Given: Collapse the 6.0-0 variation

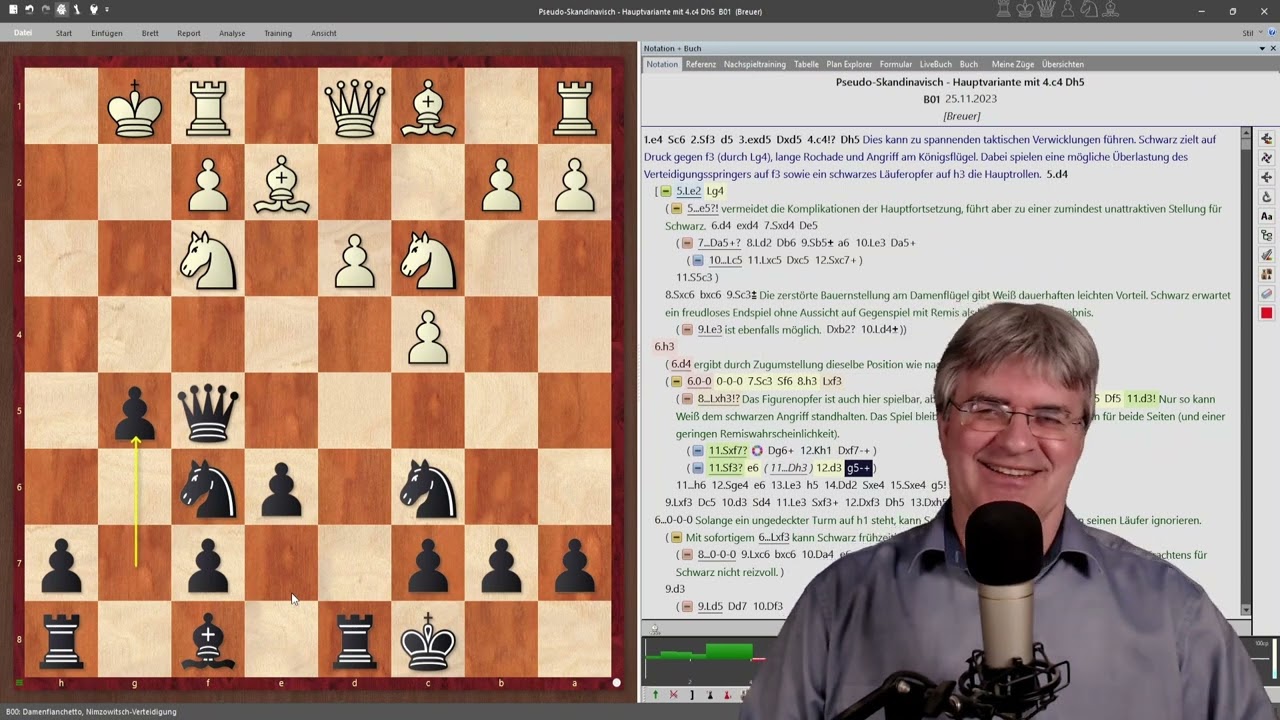Looking at the screenshot, I should (x=676, y=381).
